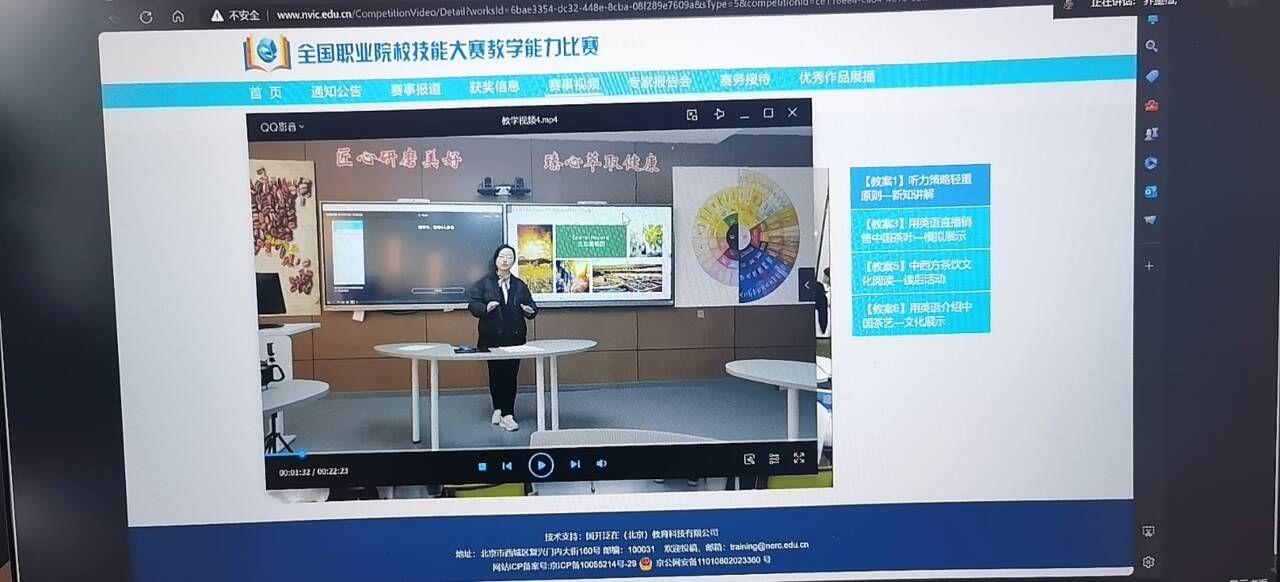Go to the 通知公告 menu item
This screenshot has width=1280, height=582.
coord(336,91)
